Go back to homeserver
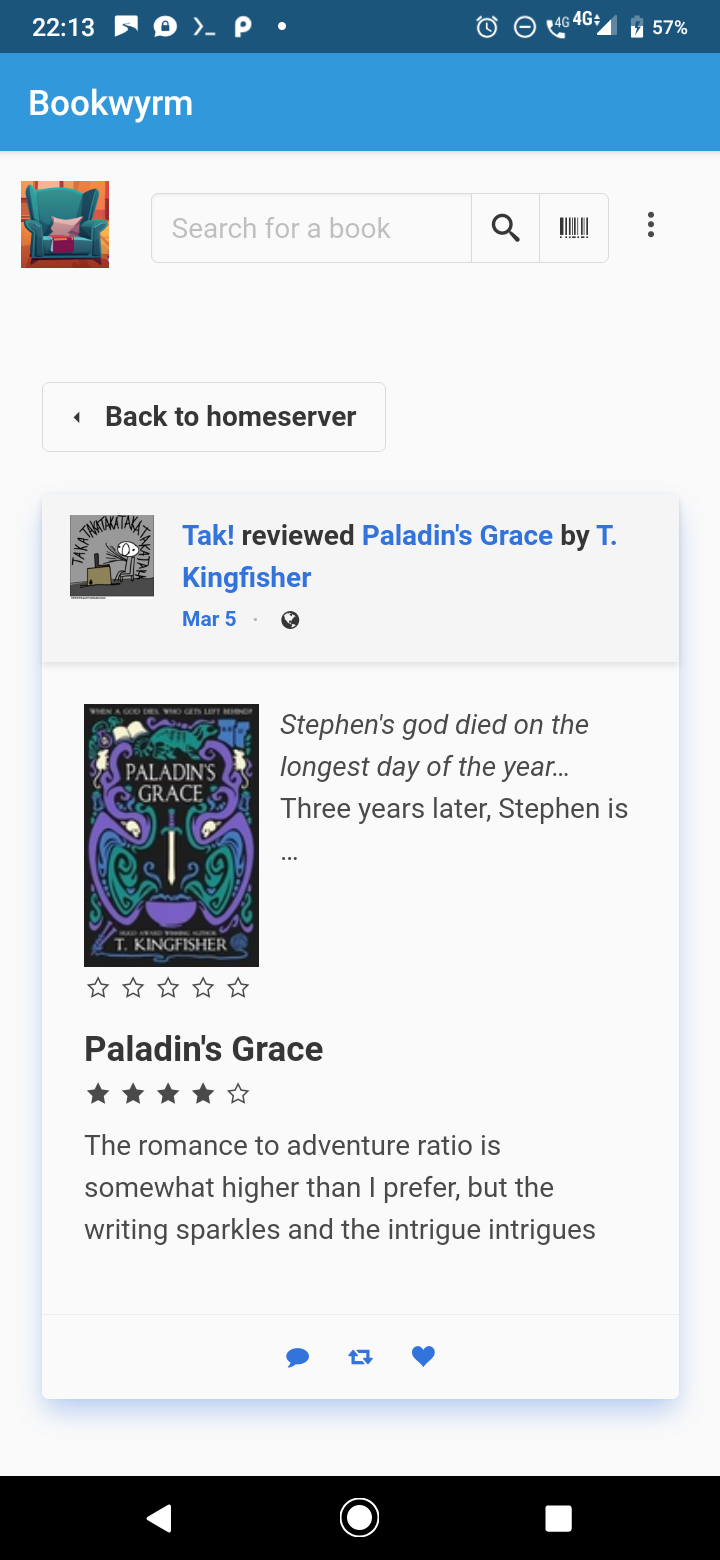 click(214, 417)
